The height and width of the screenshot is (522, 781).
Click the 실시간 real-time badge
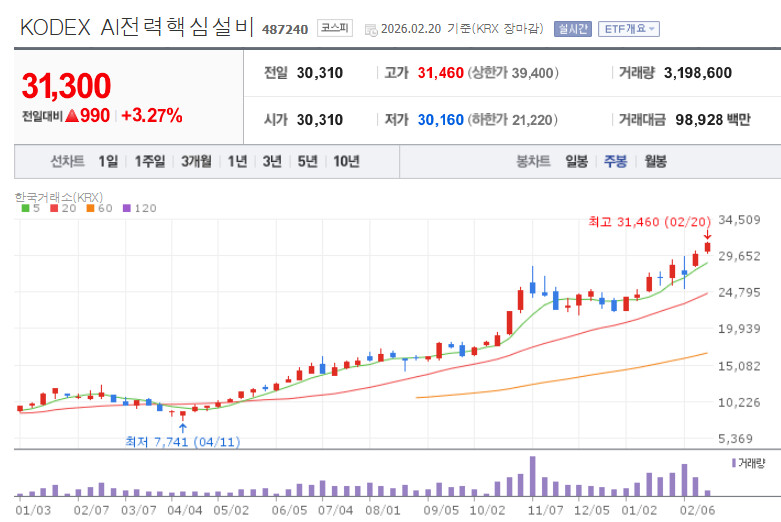click(x=573, y=29)
